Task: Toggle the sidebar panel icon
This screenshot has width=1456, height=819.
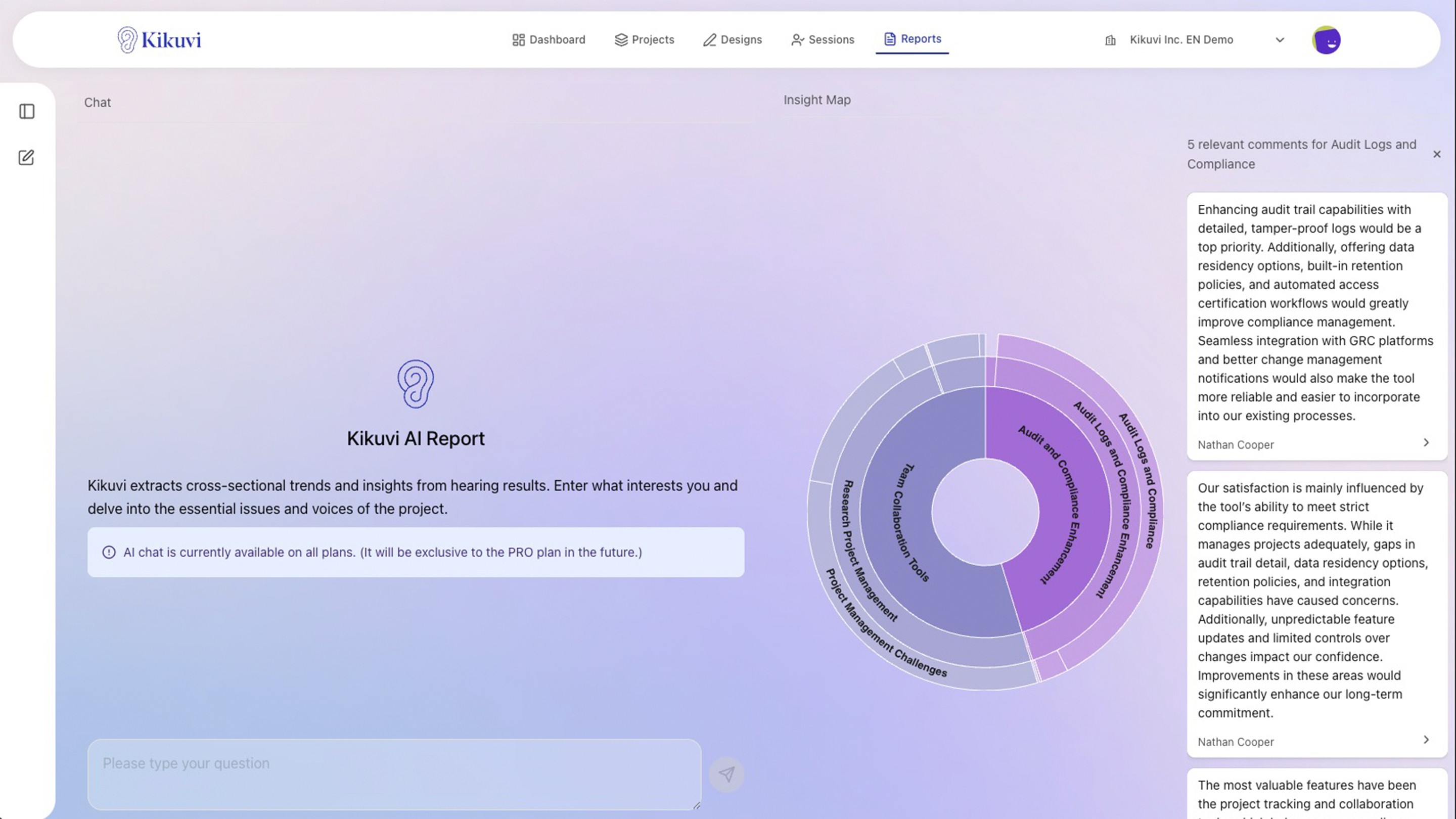Action: [27, 111]
